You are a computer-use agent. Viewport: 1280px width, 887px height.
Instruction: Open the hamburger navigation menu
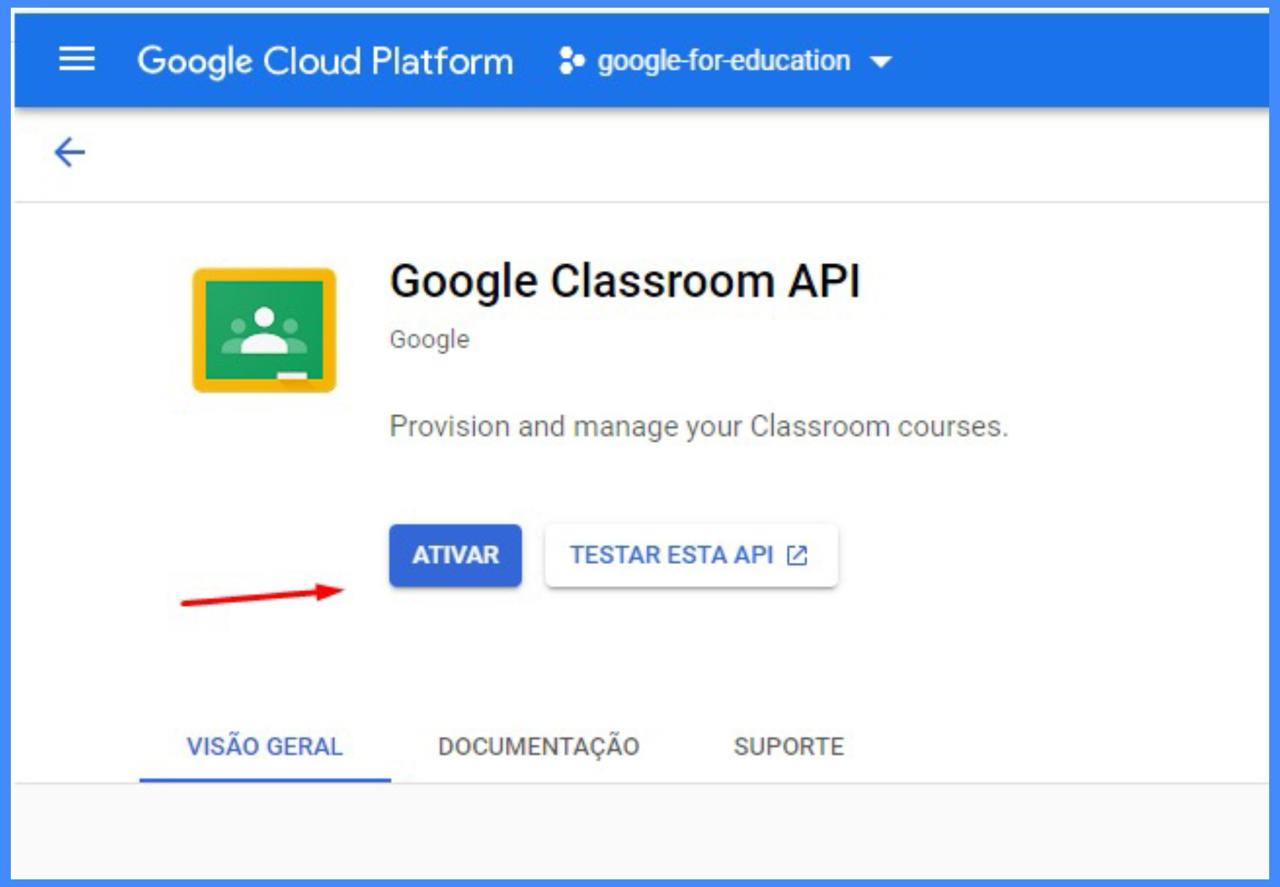click(77, 60)
